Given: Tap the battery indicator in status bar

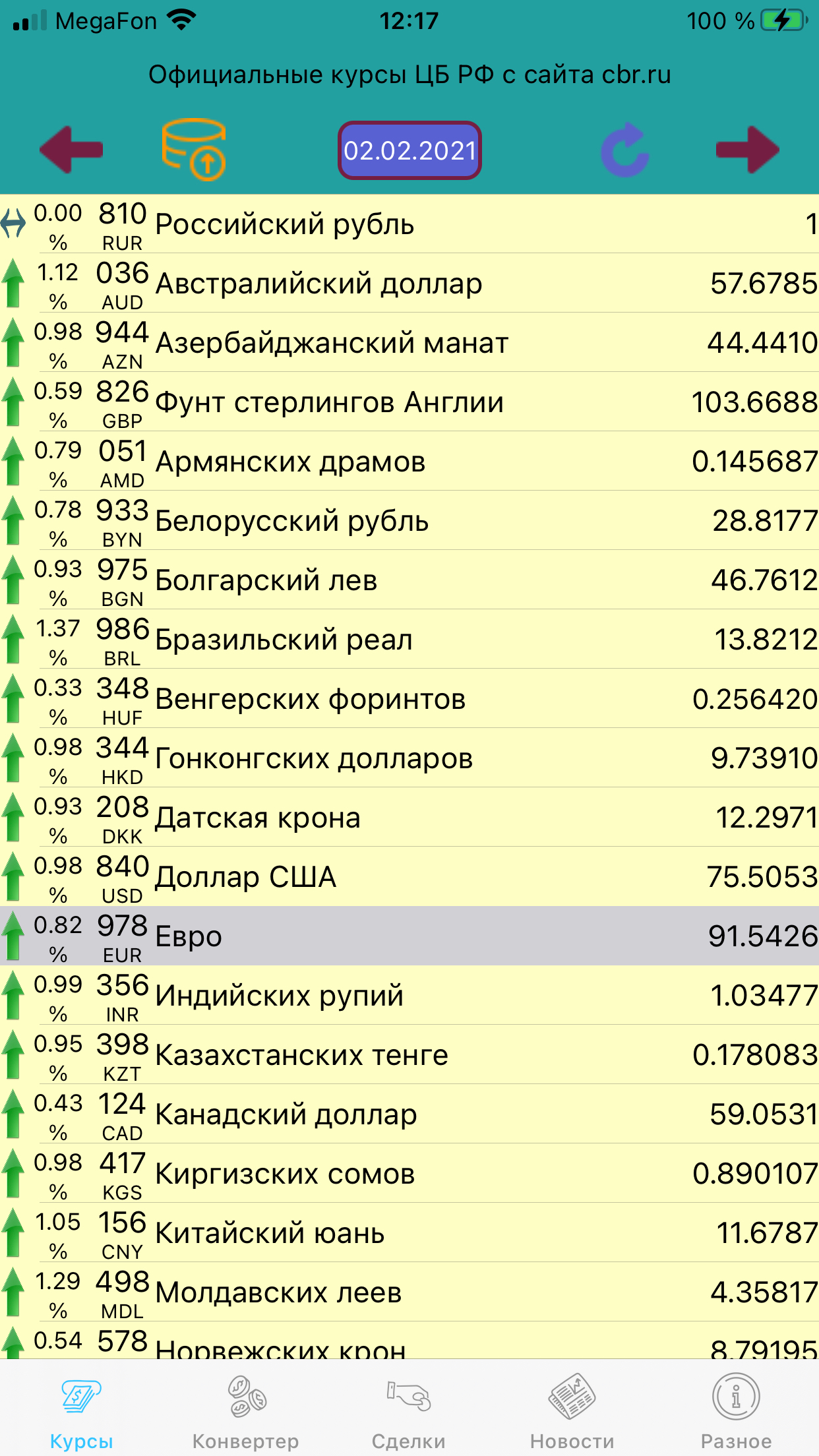Looking at the screenshot, I should (784, 20).
